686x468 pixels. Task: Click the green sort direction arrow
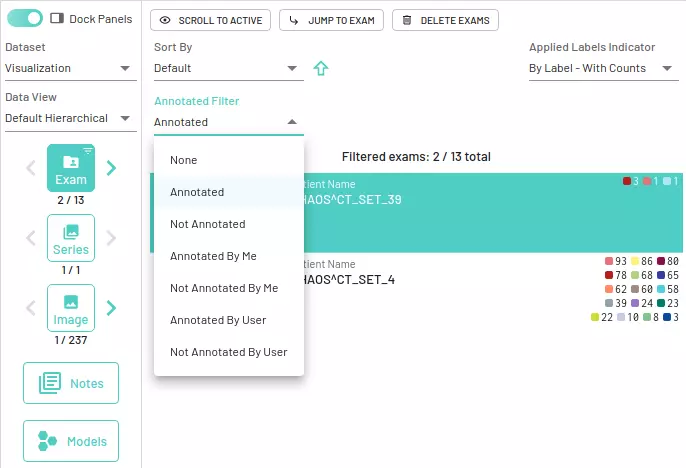[x=321, y=69]
